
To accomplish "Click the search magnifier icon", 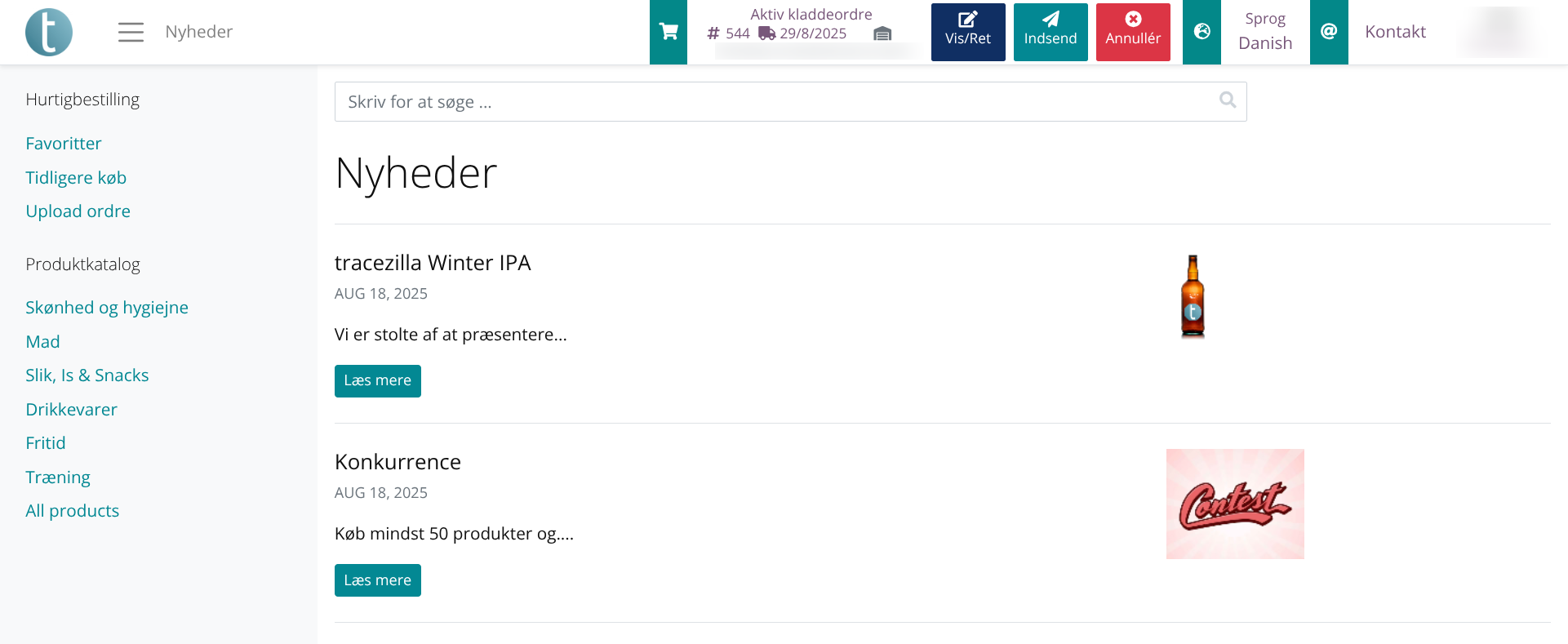I will tap(1227, 100).
